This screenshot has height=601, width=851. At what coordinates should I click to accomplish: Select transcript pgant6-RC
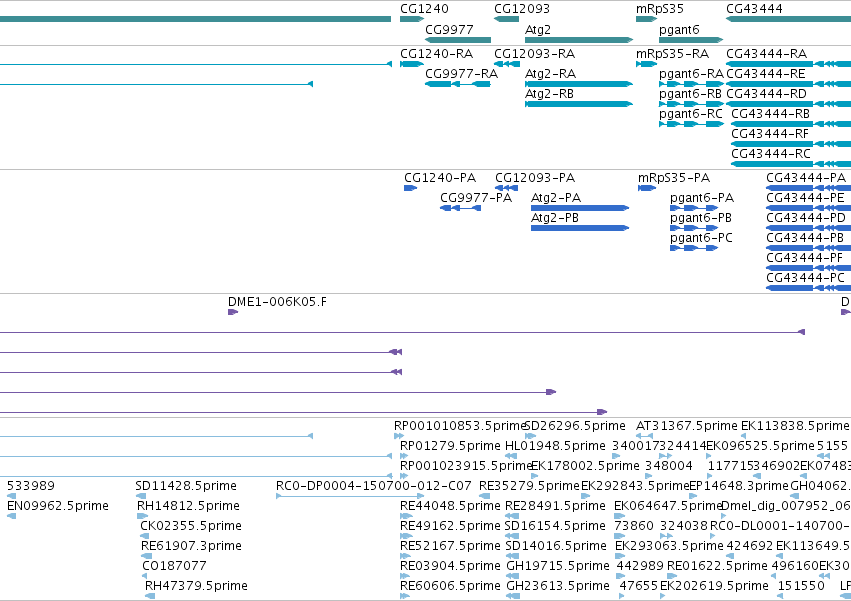pyautogui.click(x=691, y=124)
